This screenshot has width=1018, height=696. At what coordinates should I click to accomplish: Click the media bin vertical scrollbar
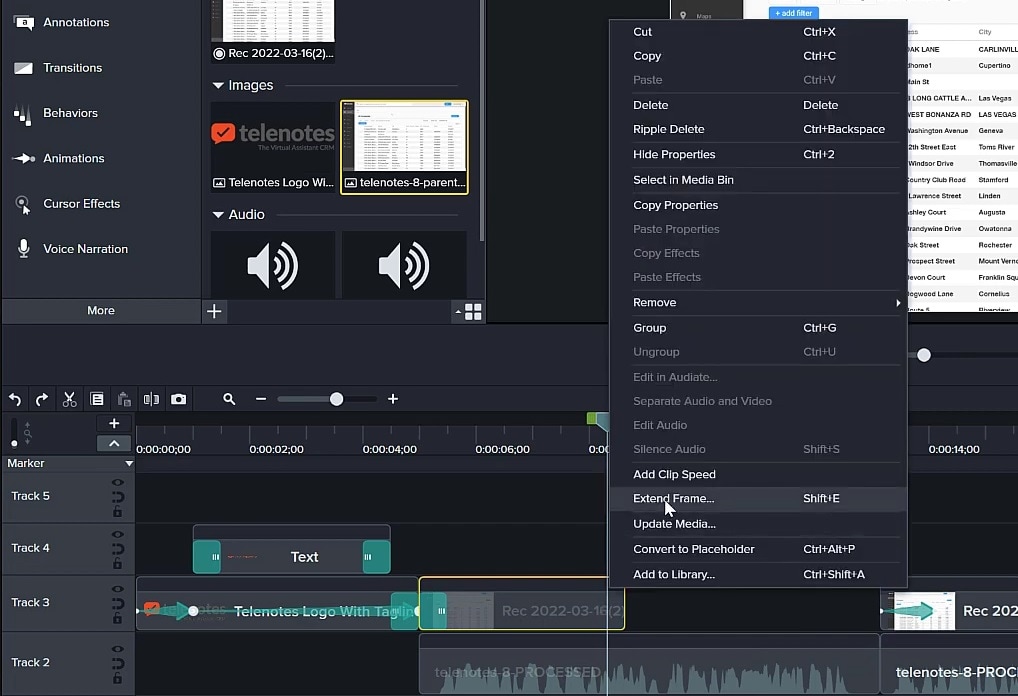pyautogui.click(x=482, y=120)
